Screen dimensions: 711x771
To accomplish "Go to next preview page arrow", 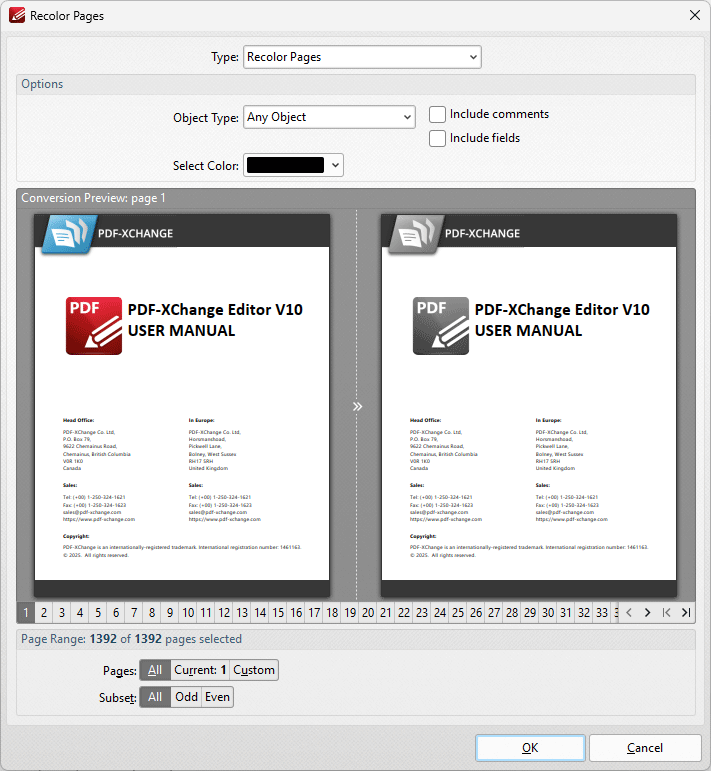I will pyautogui.click(x=647, y=612).
